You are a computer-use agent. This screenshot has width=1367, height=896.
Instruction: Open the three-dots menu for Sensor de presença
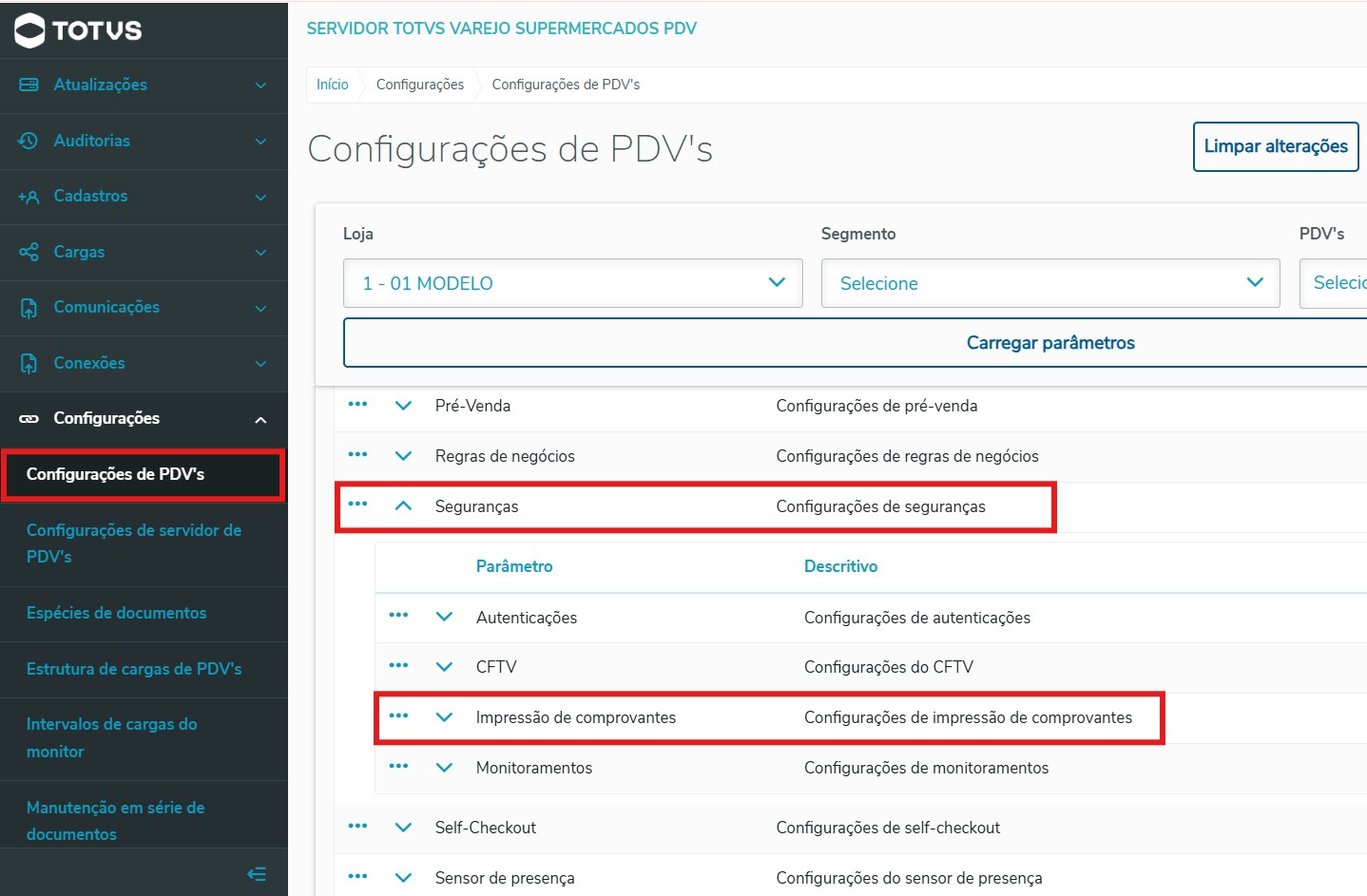point(357,876)
